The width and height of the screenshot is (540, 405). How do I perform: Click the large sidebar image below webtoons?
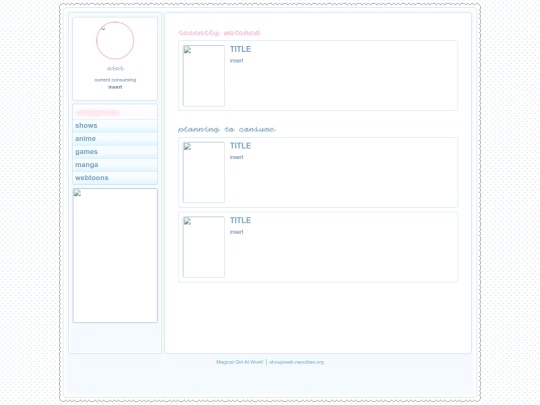(115, 256)
